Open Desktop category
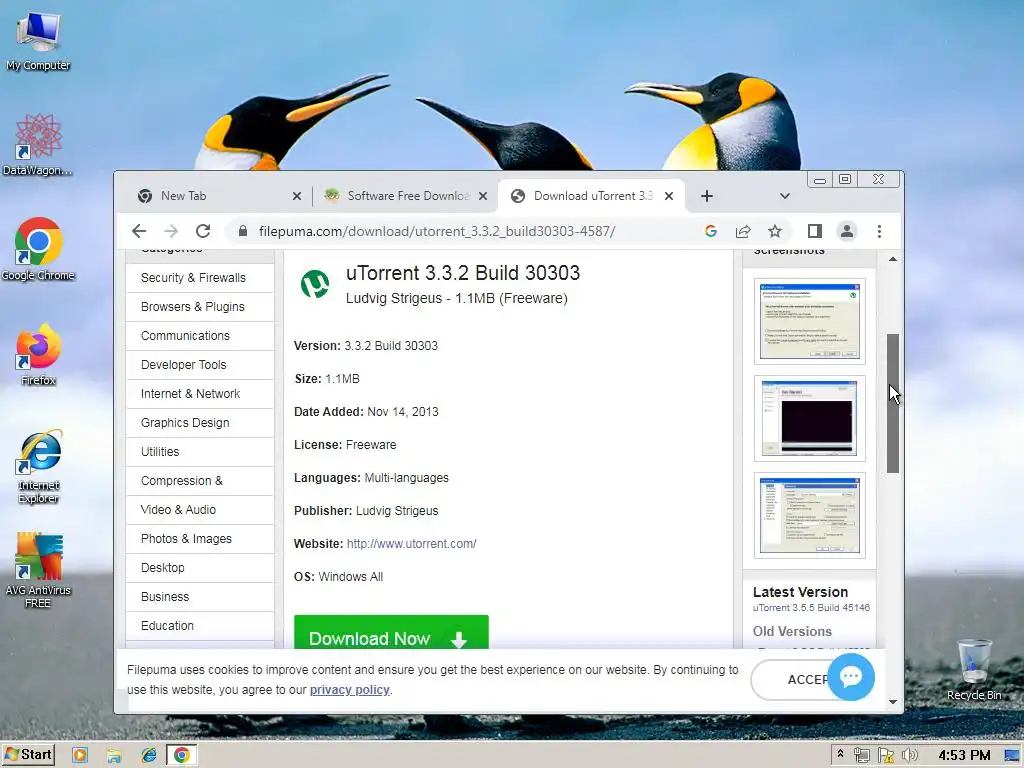 pos(199,568)
